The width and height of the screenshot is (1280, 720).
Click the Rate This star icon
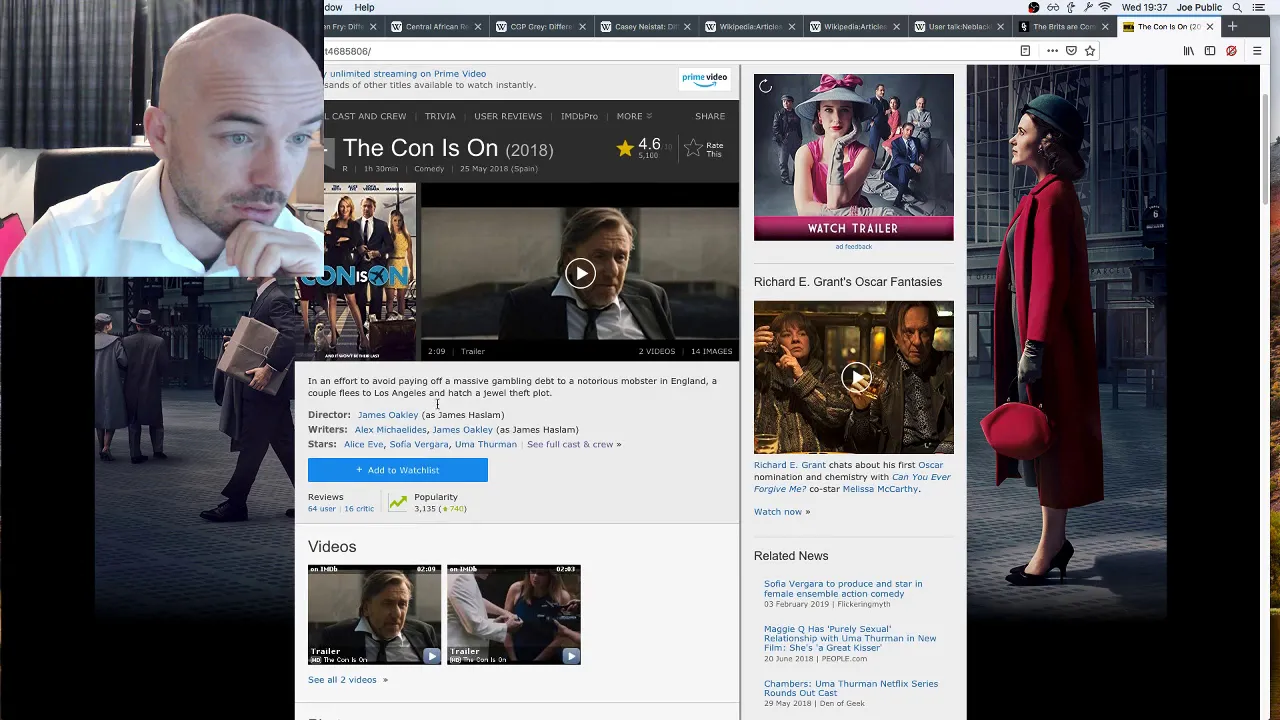tap(693, 148)
